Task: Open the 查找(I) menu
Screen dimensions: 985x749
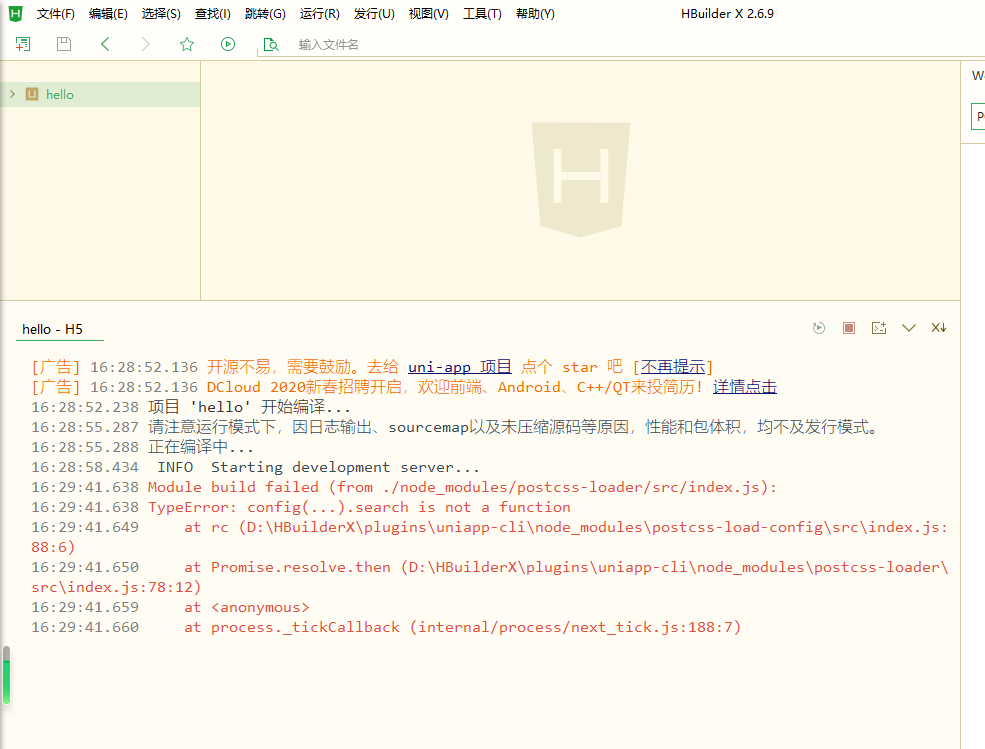Action: pos(212,14)
